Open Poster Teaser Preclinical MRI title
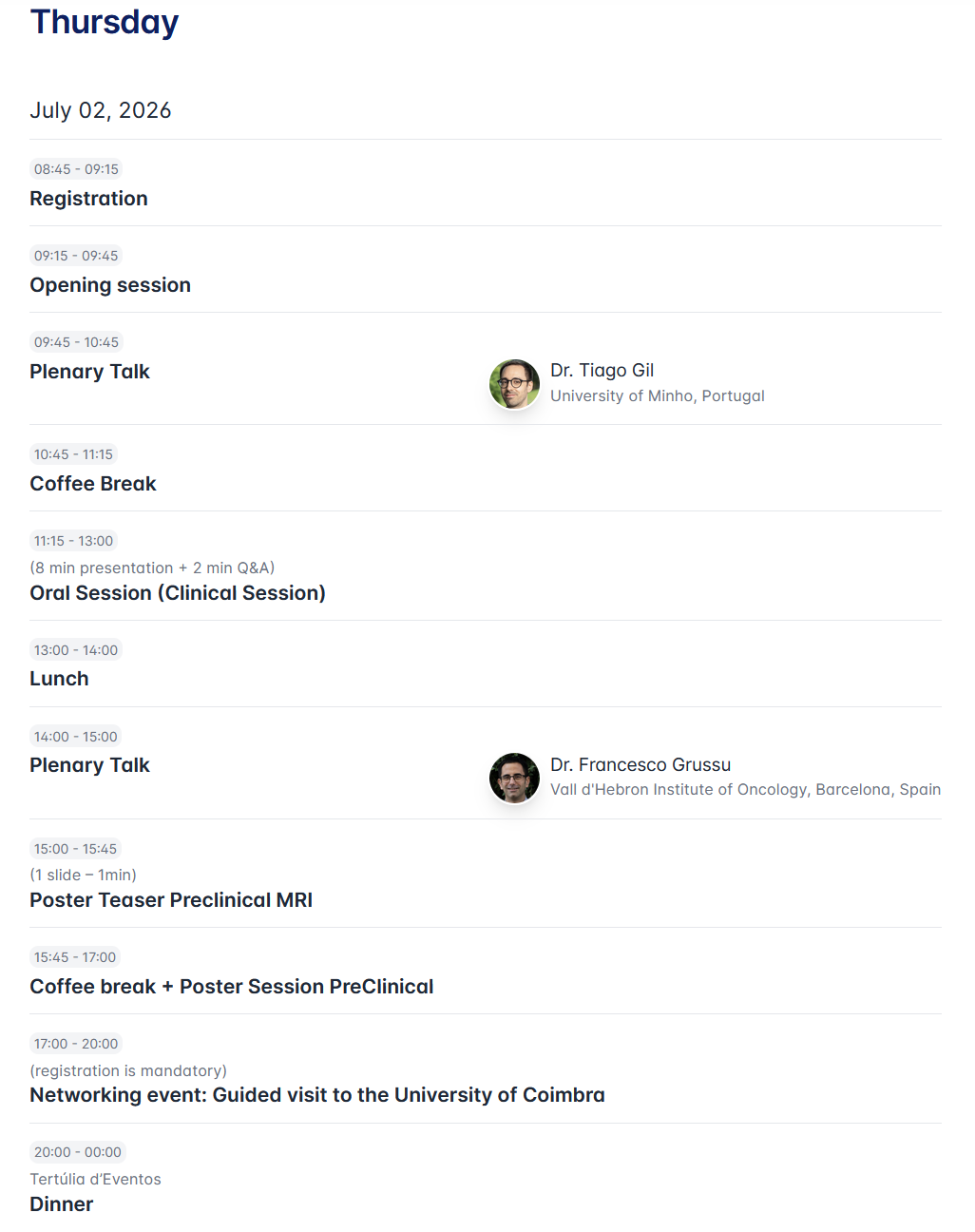Image resolution: width=975 pixels, height=1232 pixels. 171,900
